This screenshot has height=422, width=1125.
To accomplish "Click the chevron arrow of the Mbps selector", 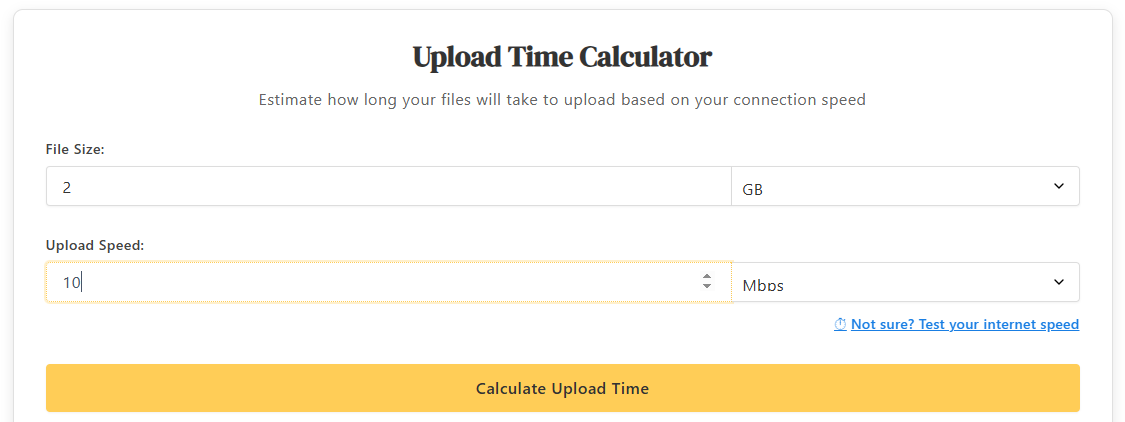I will pyautogui.click(x=1059, y=281).
